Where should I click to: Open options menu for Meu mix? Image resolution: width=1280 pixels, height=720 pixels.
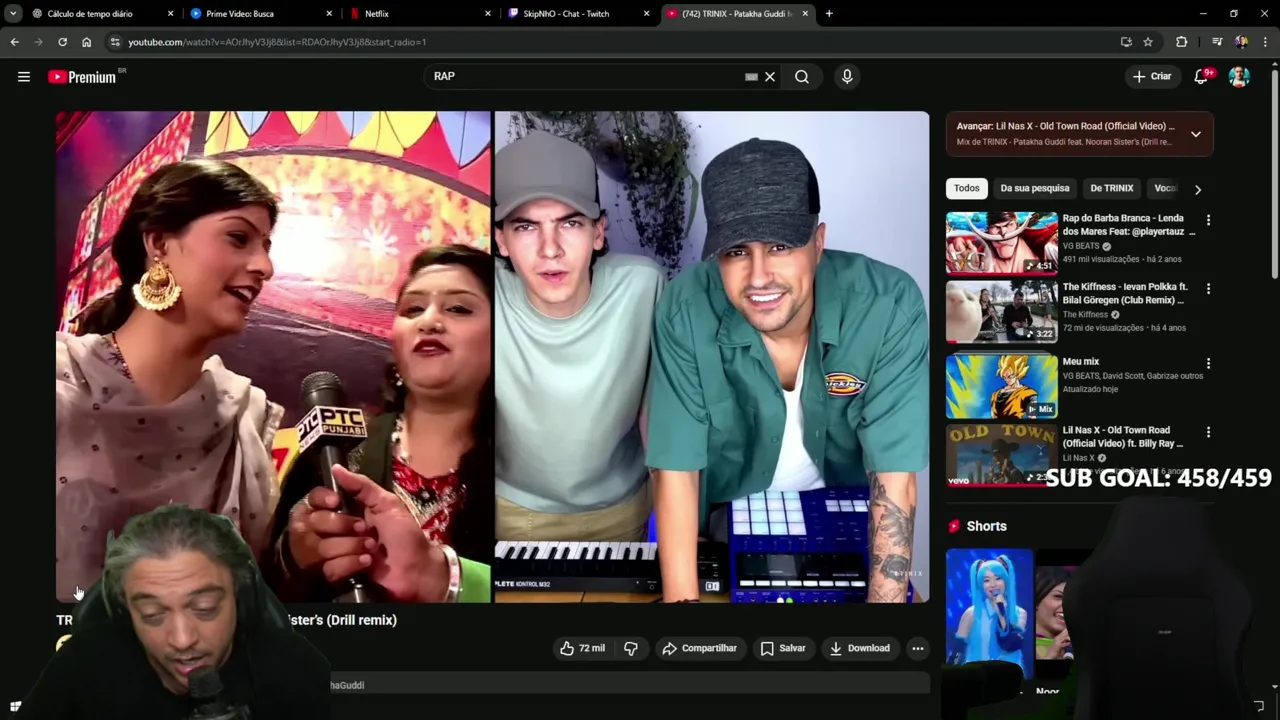(1208, 364)
